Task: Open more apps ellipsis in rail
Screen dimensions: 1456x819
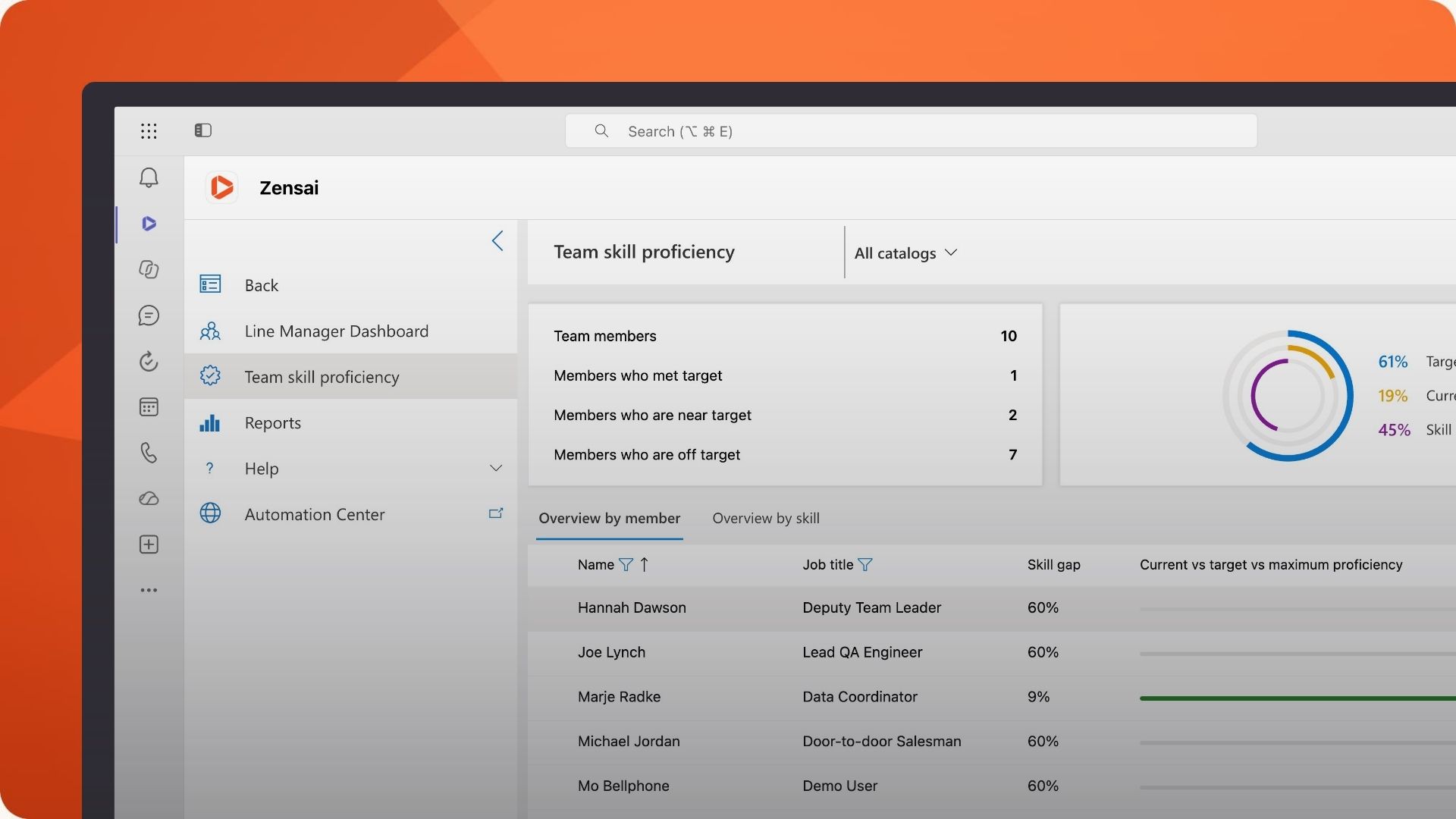Action: [149, 590]
